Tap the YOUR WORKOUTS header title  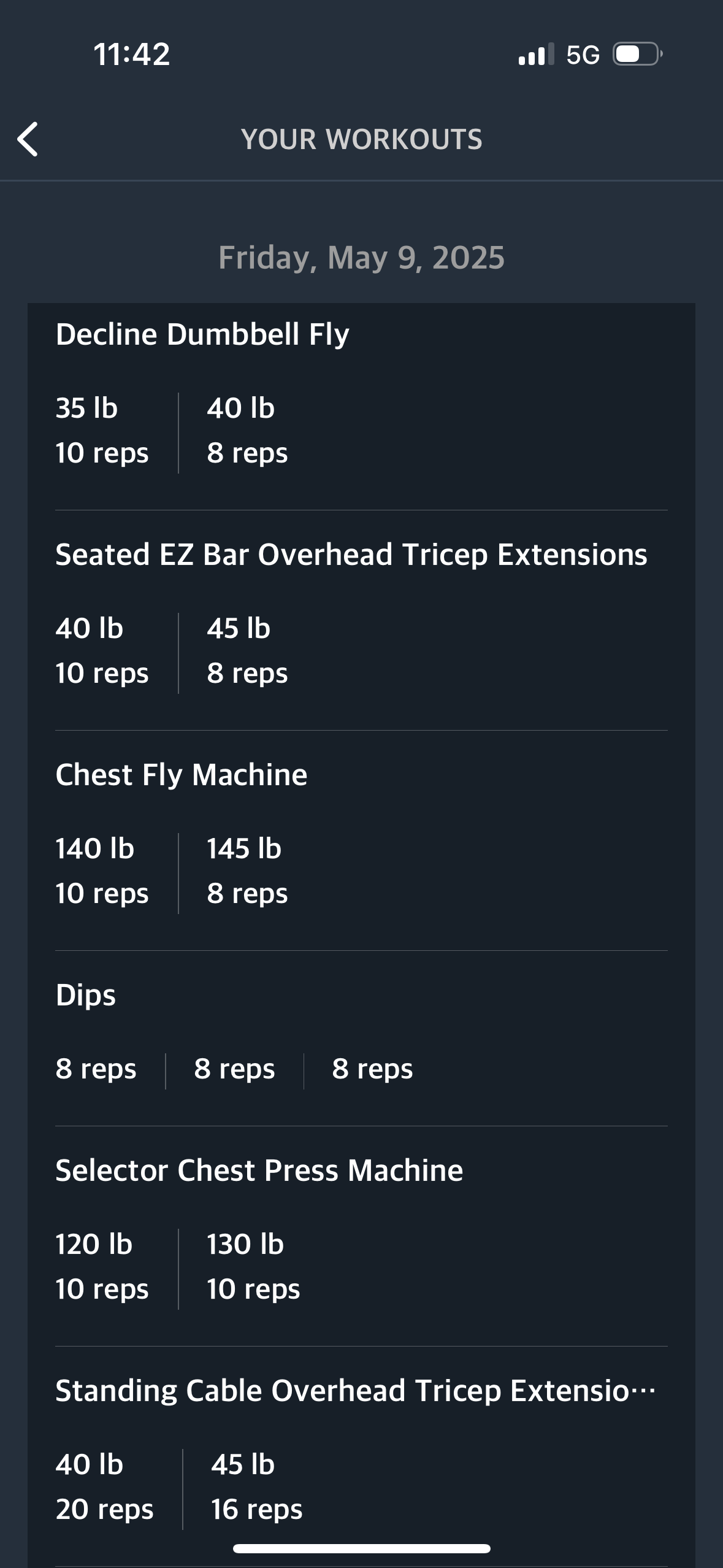pos(361,139)
